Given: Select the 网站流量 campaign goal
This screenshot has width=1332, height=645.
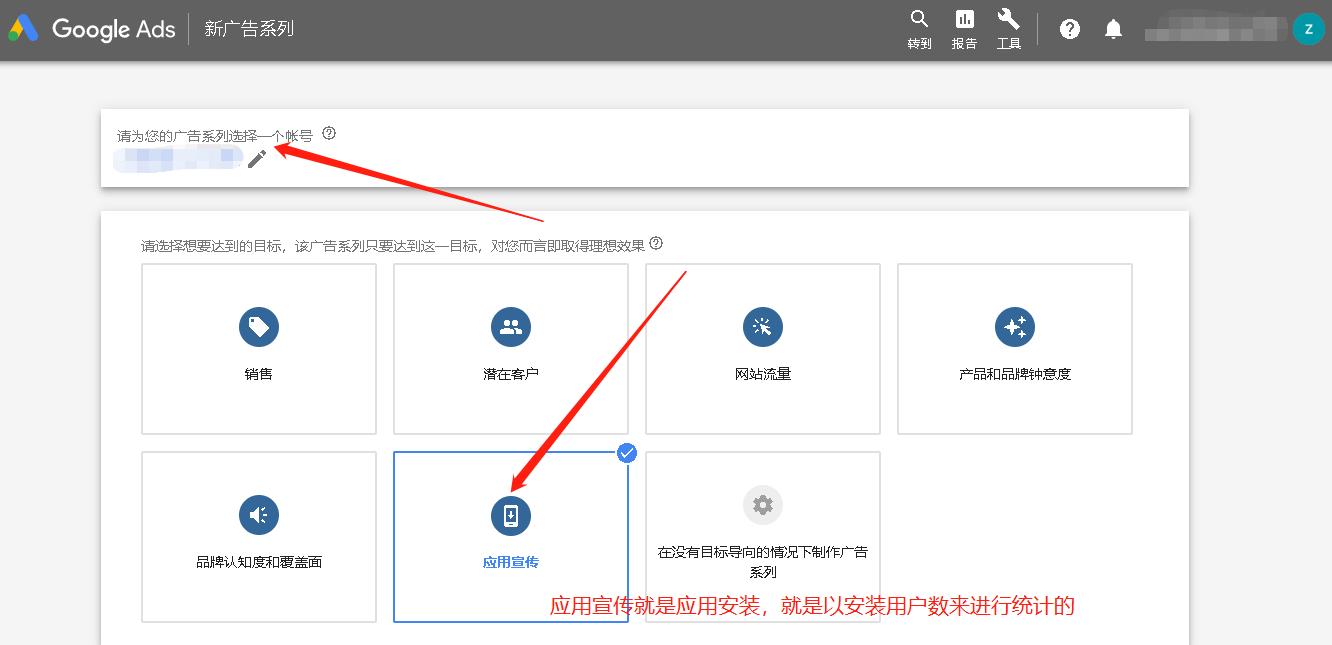Looking at the screenshot, I should click(762, 349).
